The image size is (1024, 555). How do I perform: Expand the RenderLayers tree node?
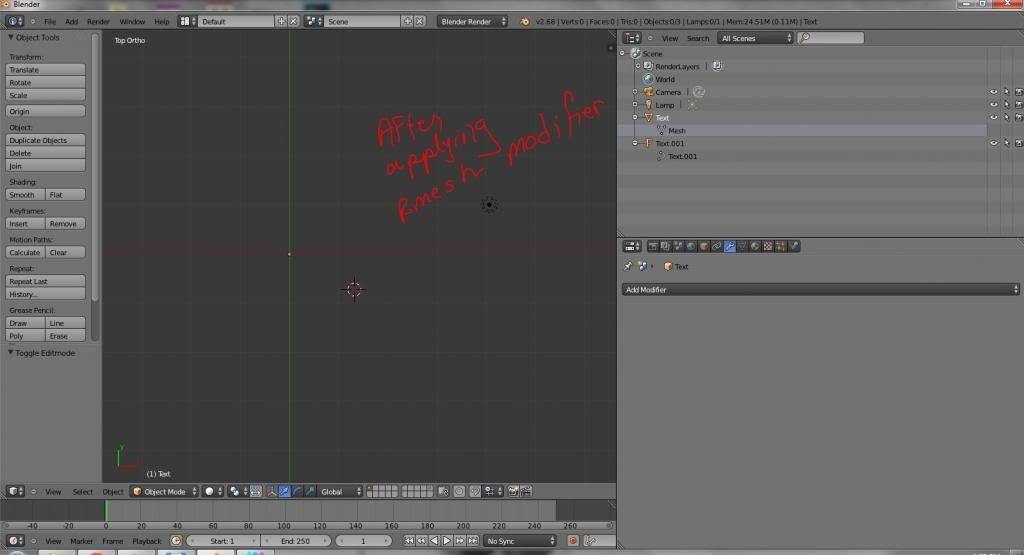click(638, 66)
